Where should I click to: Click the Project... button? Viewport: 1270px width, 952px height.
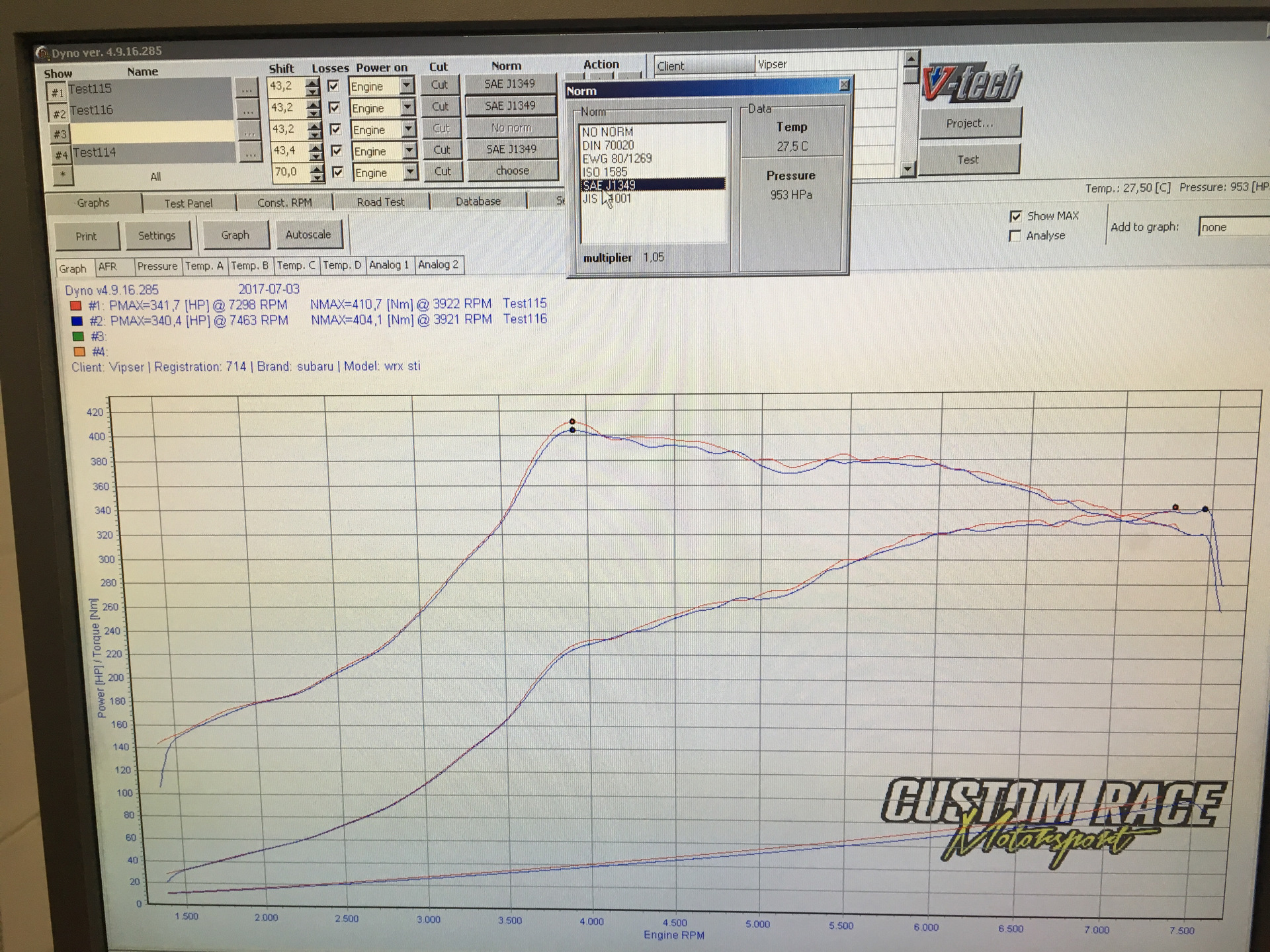point(970,124)
